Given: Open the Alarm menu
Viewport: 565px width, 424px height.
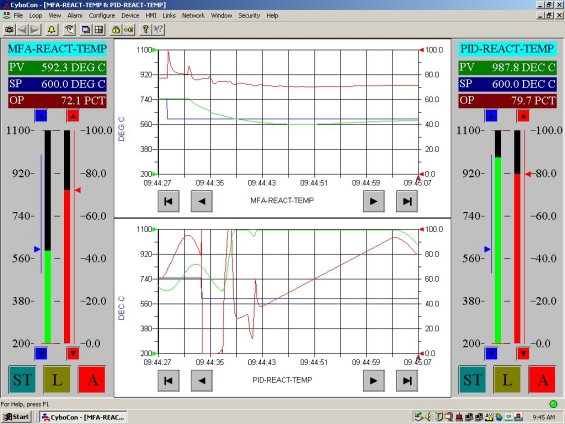Looking at the screenshot, I should click(x=75, y=15).
